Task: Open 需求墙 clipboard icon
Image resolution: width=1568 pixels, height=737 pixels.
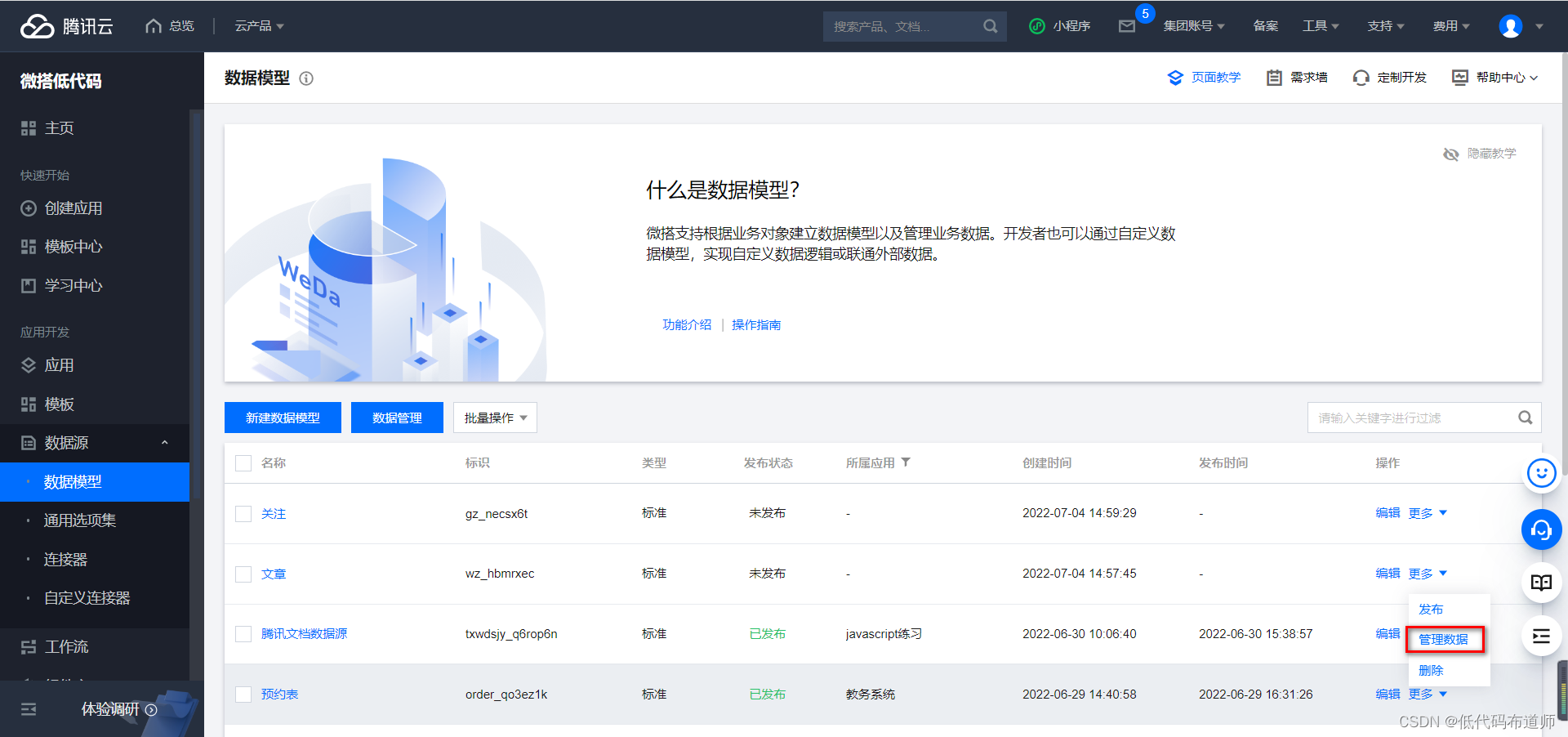Action: pyautogui.click(x=1274, y=78)
